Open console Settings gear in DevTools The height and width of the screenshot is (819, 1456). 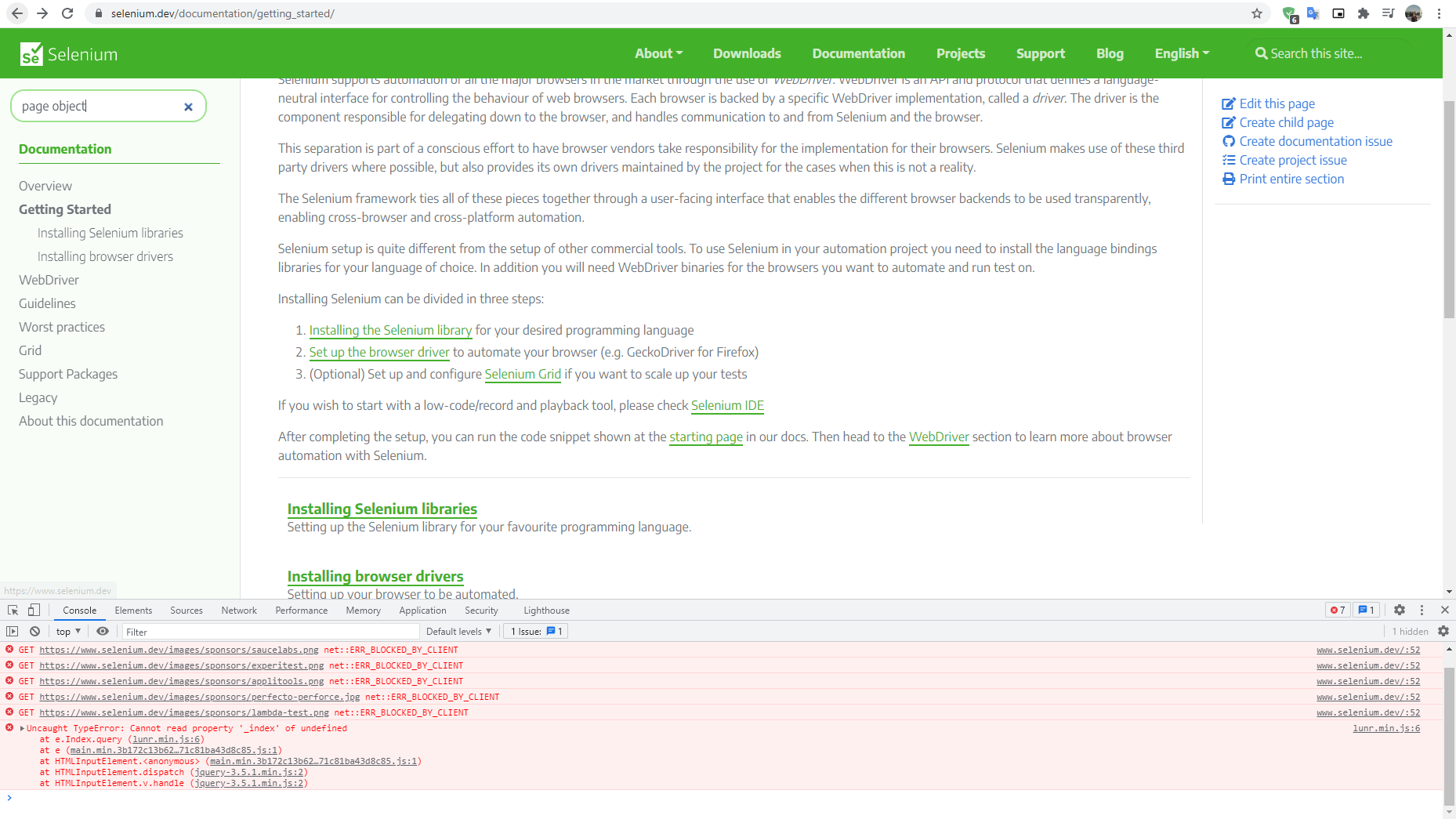(x=1400, y=610)
